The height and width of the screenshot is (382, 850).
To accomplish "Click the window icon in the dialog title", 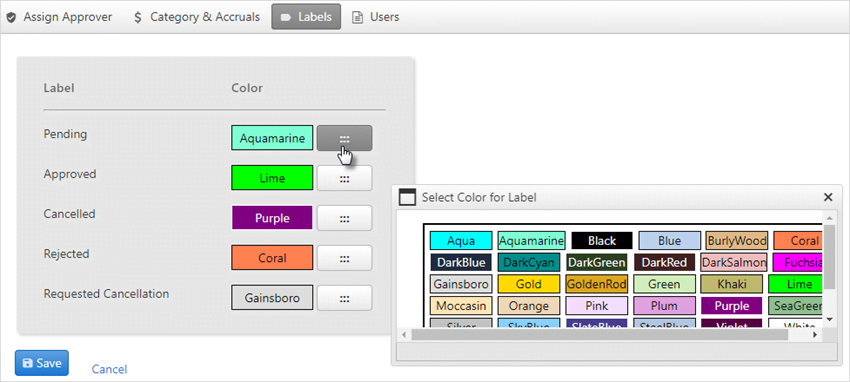I will coord(407,197).
